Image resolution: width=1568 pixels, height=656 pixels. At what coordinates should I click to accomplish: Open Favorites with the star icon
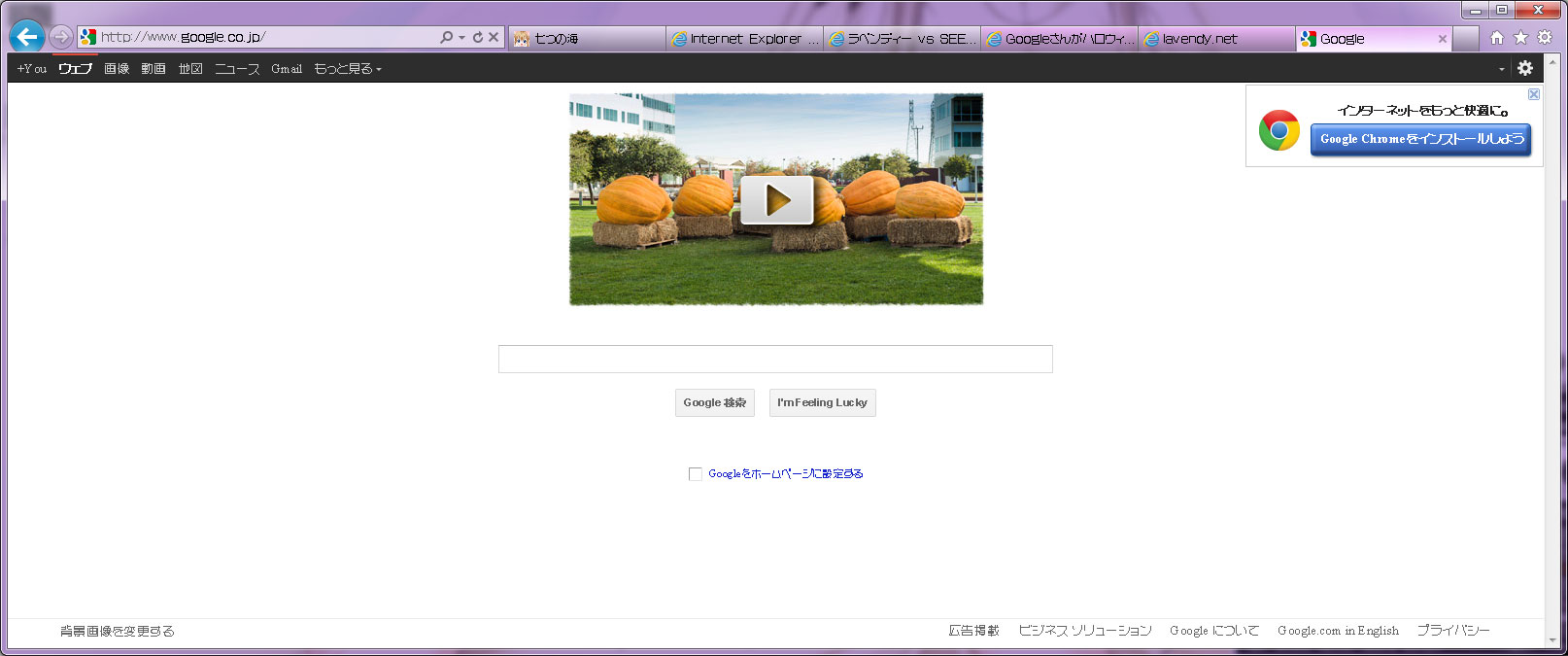[x=1520, y=38]
